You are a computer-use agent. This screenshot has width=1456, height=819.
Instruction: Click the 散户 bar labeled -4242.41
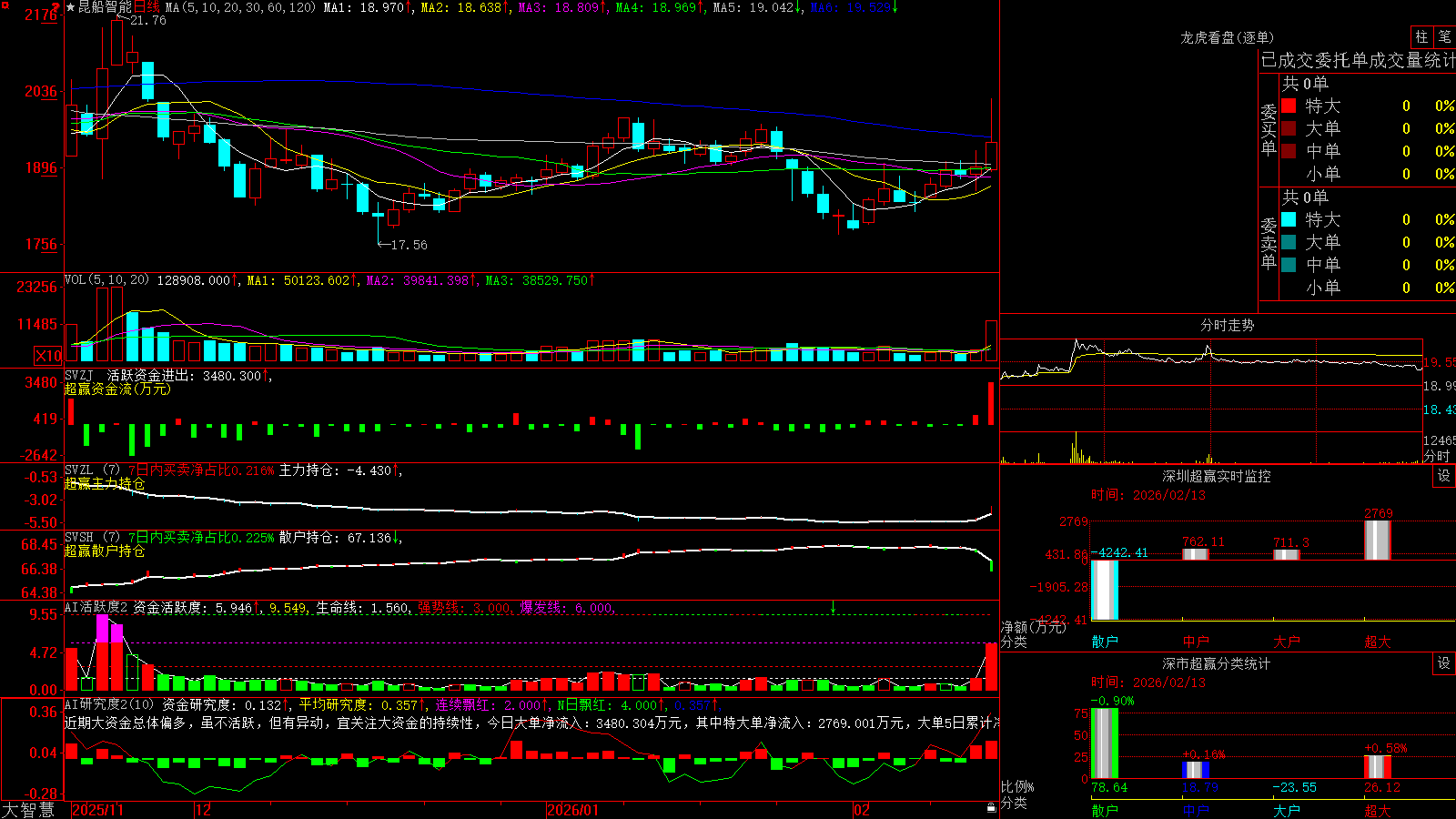click(x=1105, y=590)
